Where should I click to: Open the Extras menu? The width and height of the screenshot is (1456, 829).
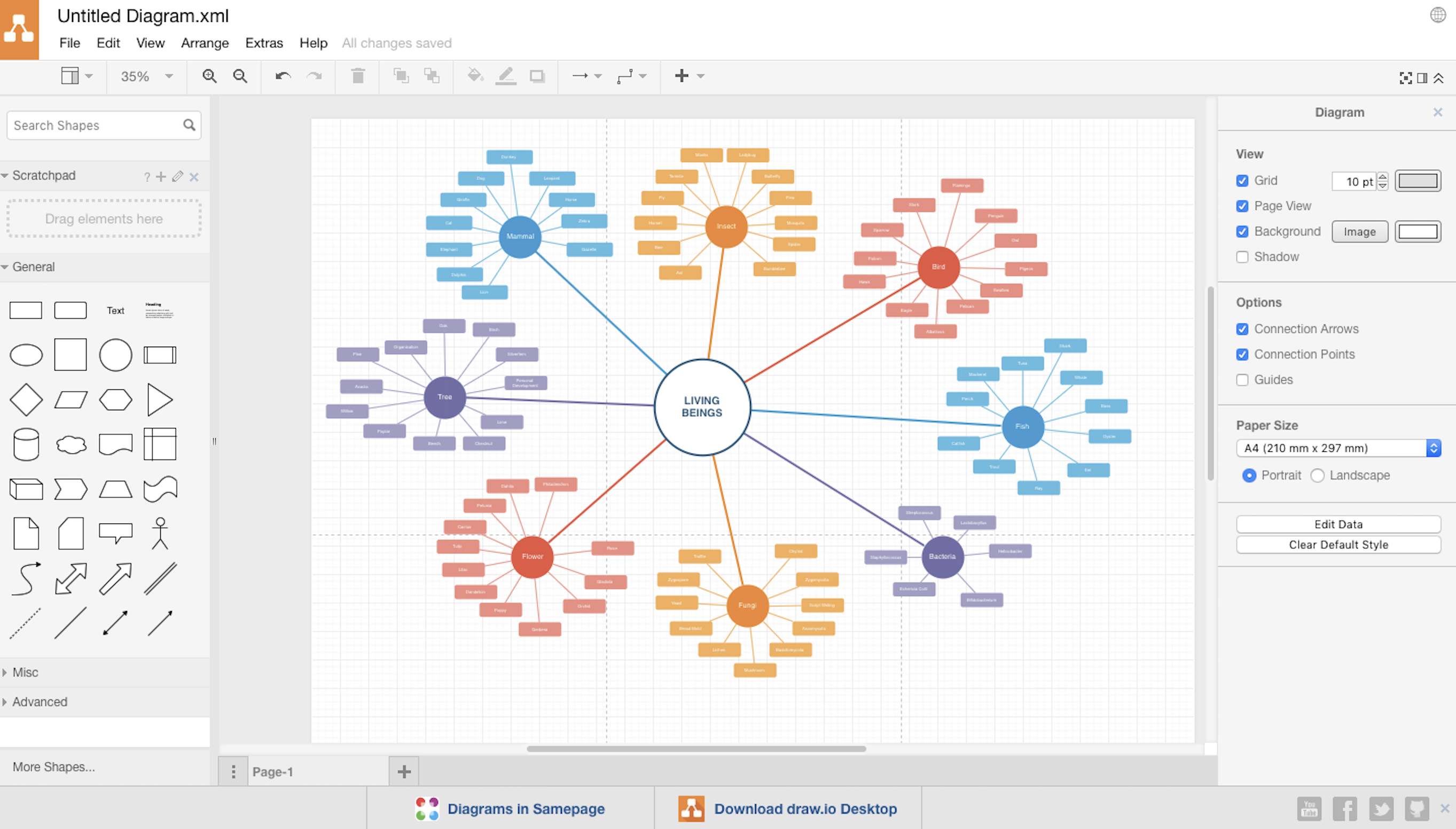pyautogui.click(x=263, y=43)
